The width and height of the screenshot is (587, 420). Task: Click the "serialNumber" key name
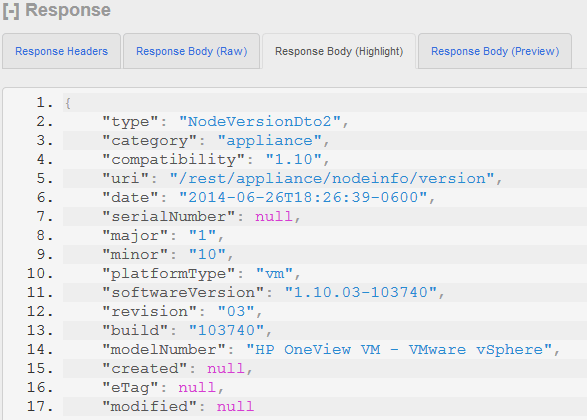(168, 217)
